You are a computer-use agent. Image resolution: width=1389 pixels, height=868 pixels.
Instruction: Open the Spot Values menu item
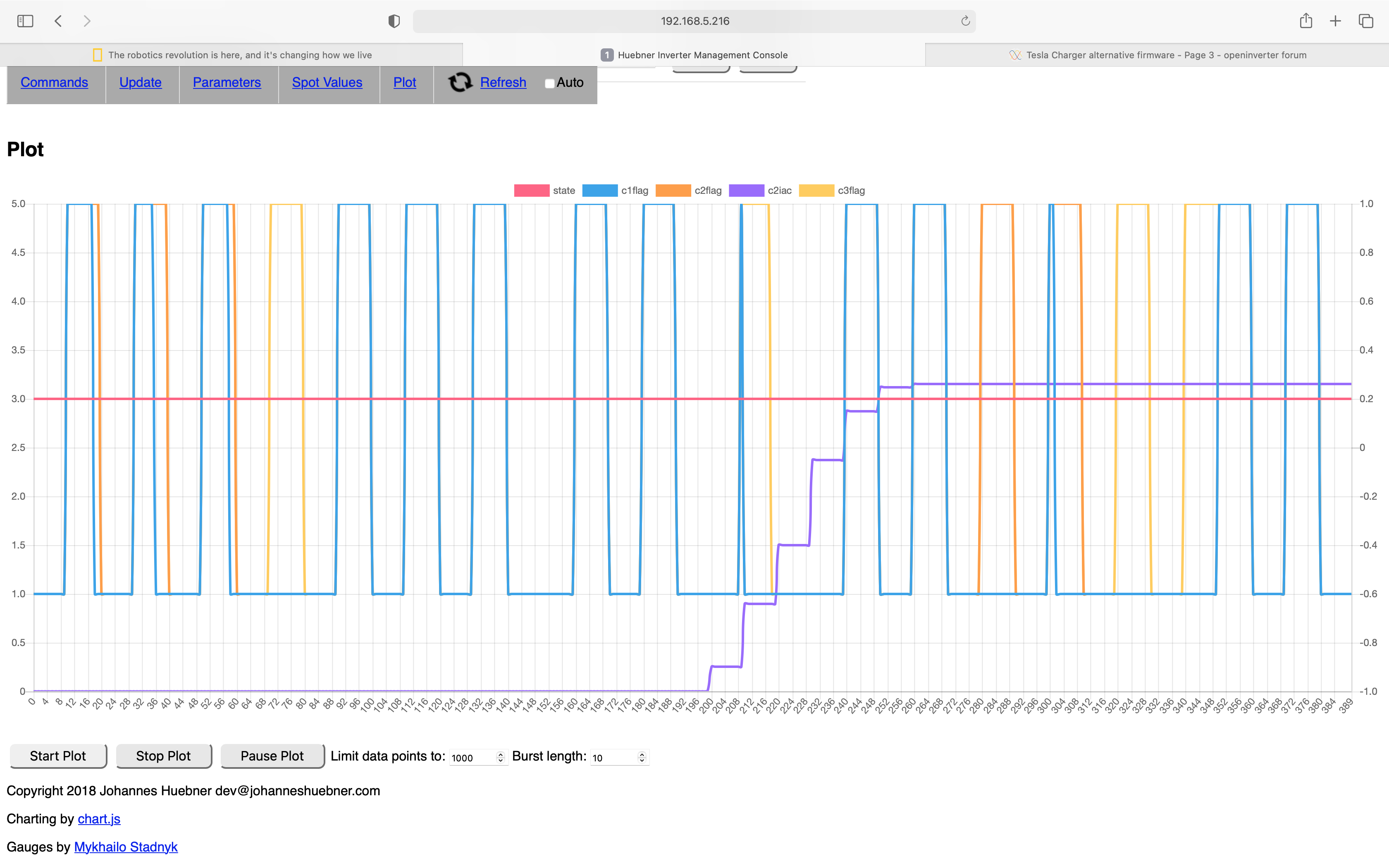[327, 83]
